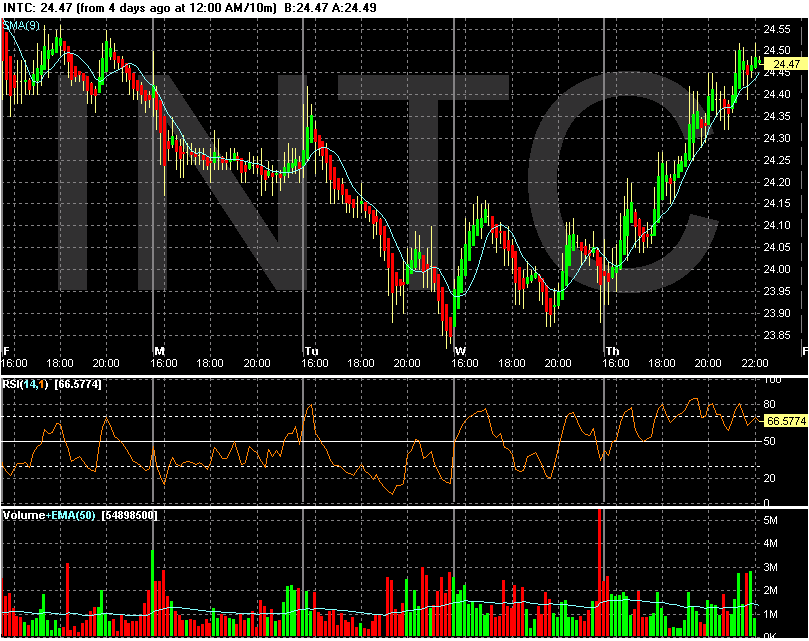Image resolution: width=809 pixels, height=641 pixels.
Task: Click the 16:00 label beneath the W marker
Action: pos(465,363)
